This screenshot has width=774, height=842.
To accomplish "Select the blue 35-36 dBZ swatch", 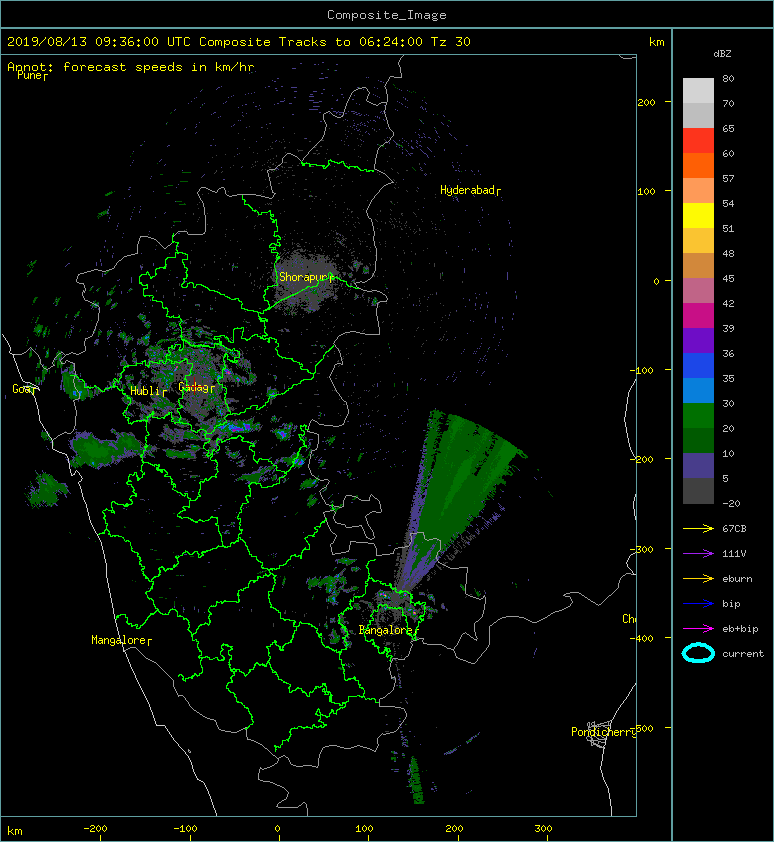I will click(698, 365).
